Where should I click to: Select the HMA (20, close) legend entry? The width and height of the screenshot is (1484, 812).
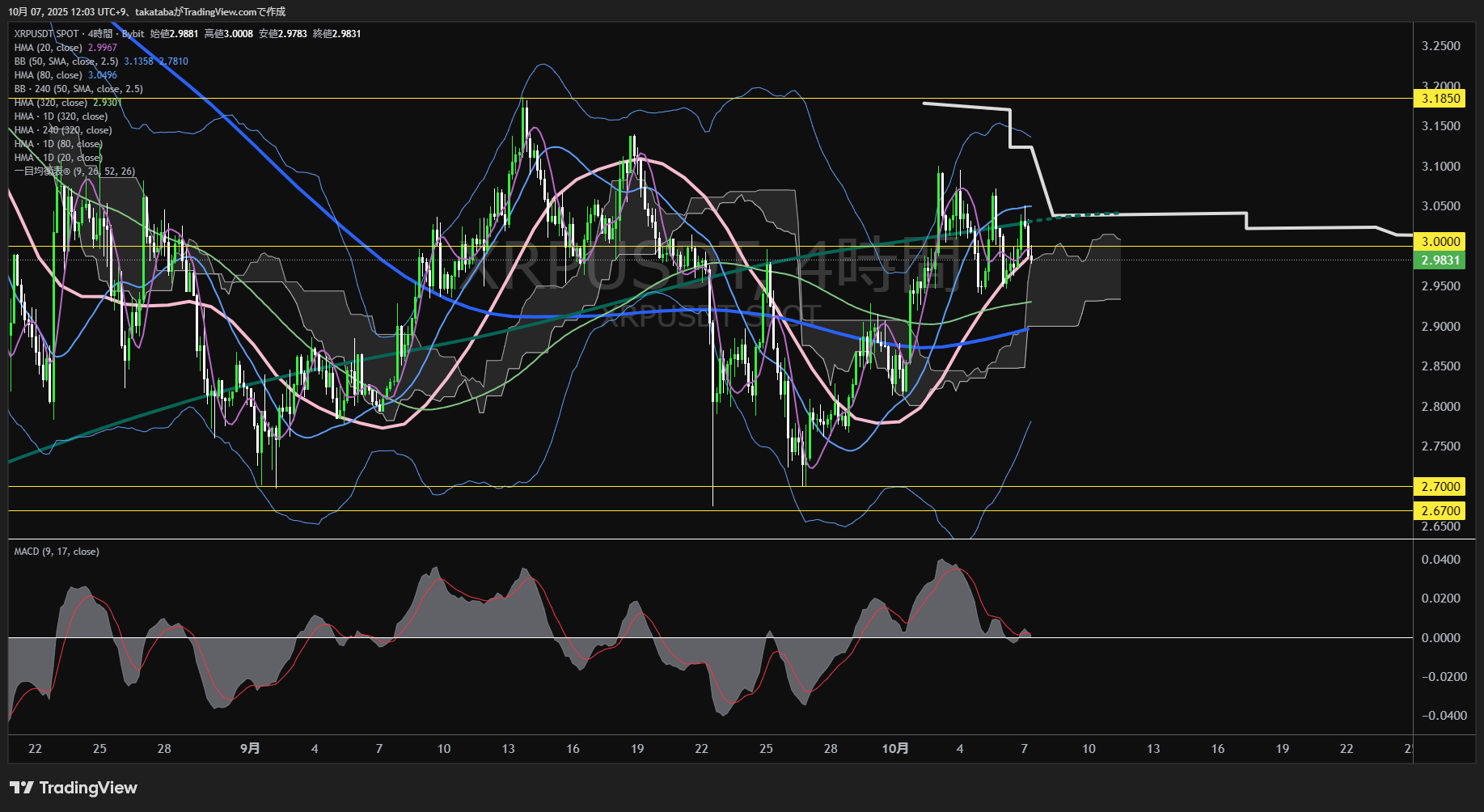(49, 48)
